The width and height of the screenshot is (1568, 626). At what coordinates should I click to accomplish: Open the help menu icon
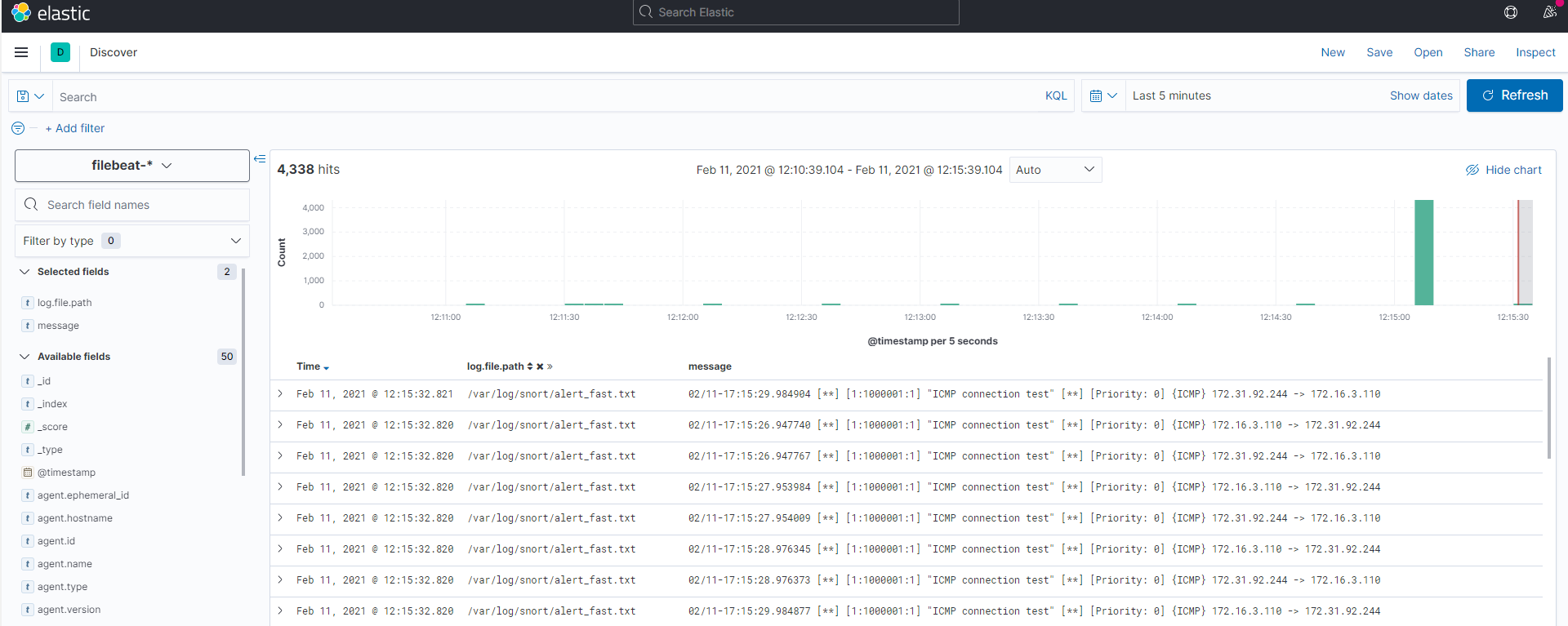coord(1510,12)
